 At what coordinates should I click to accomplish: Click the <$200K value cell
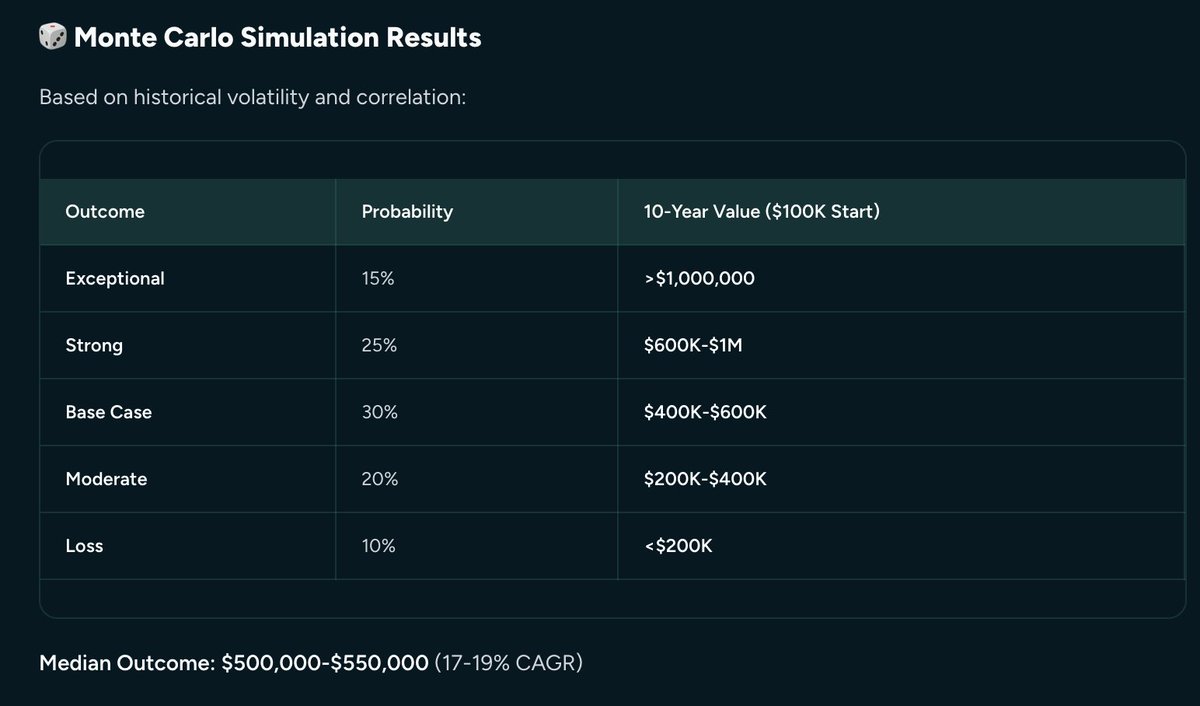[679, 546]
